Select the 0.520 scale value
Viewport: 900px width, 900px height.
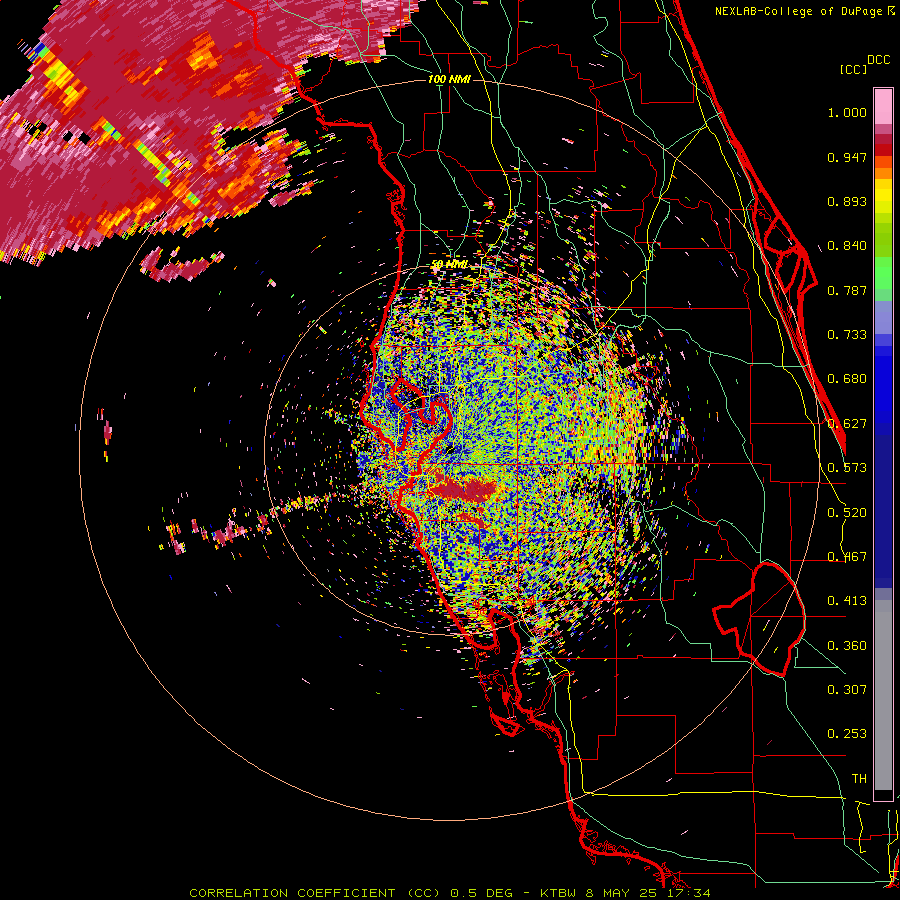click(847, 513)
